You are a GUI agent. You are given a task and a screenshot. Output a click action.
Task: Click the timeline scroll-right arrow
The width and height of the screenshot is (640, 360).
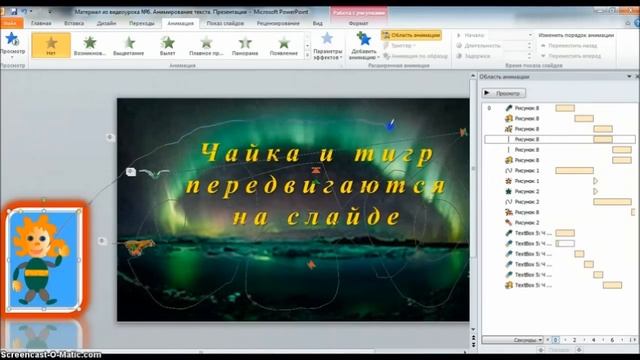(634, 340)
